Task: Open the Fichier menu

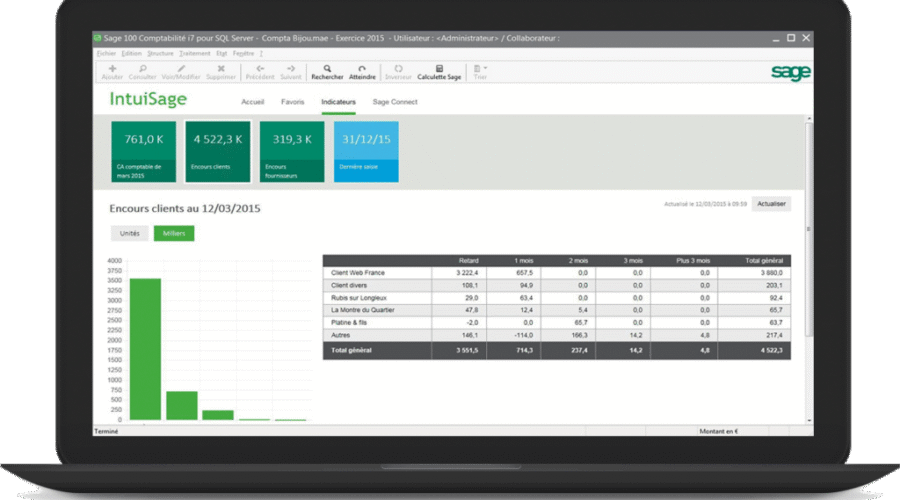Action: tap(106, 53)
